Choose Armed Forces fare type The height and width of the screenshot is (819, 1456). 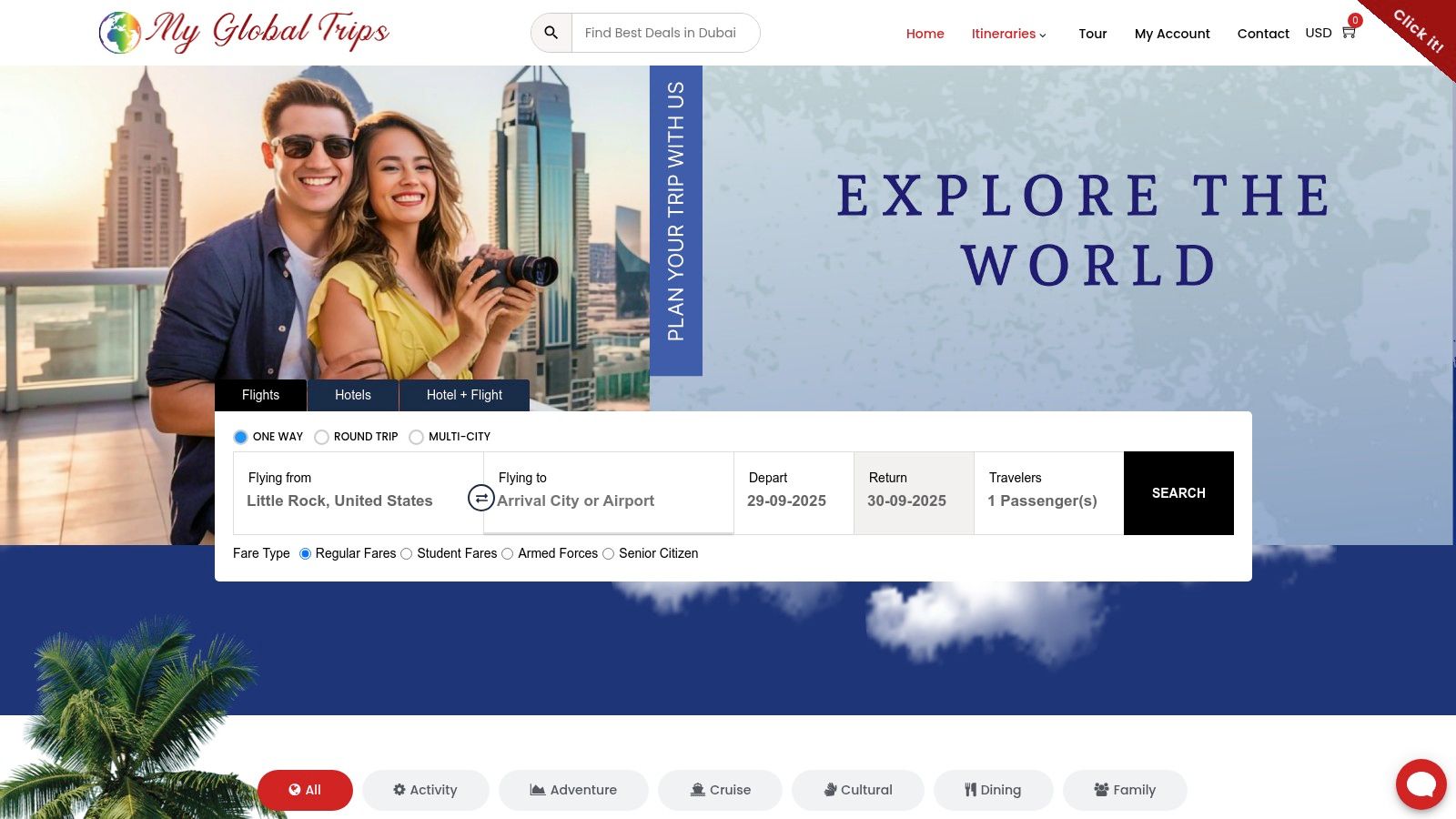[508, 553]
